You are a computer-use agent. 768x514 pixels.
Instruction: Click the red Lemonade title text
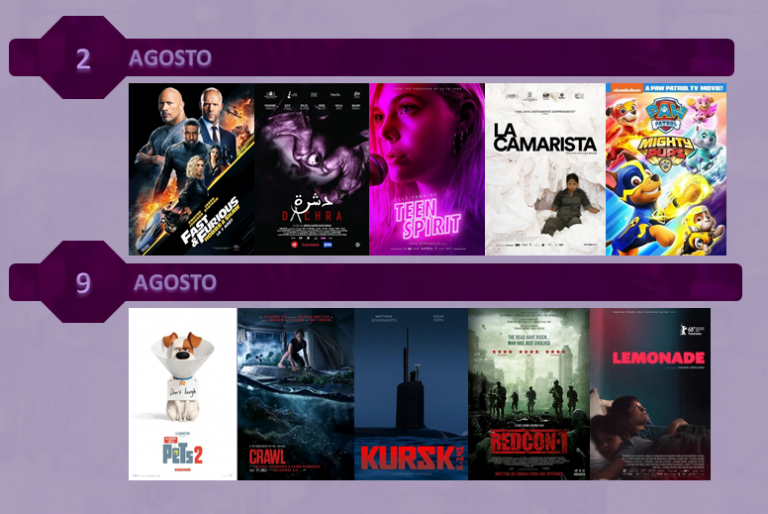(658, 358)
